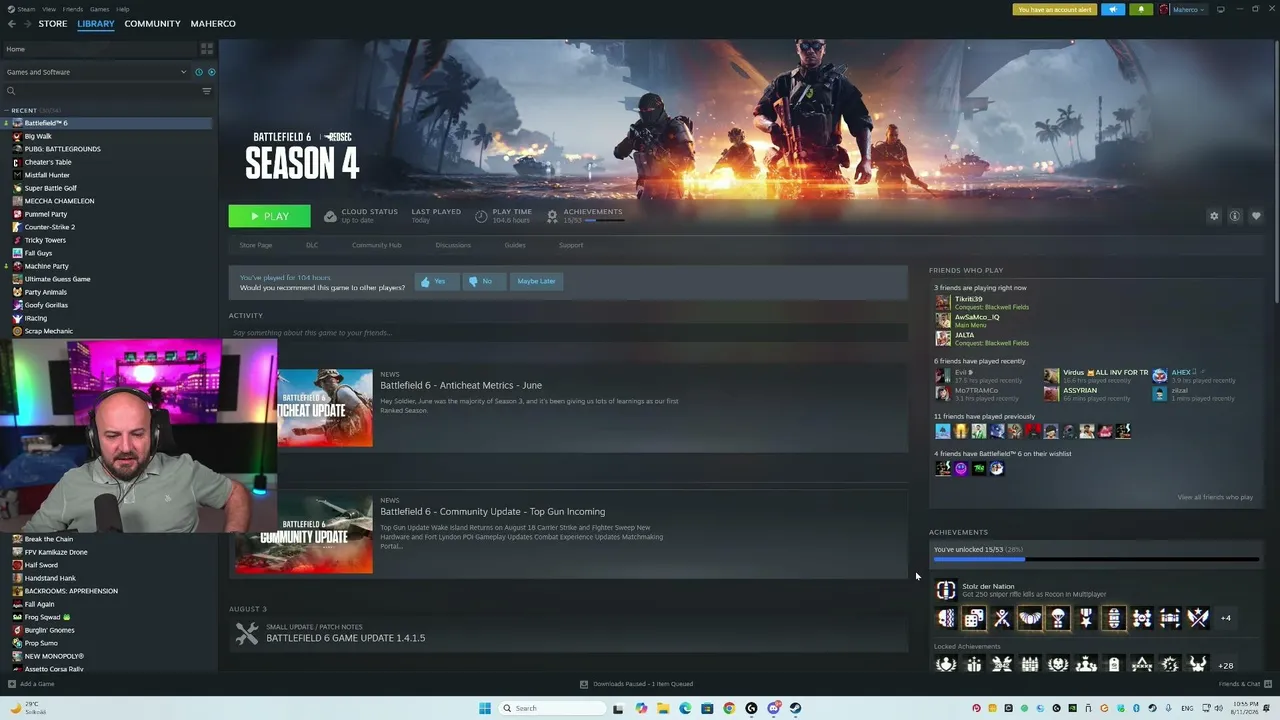Select Big Walk in the library
This screenshot has width=1280, height=720.
coord(38,136)
